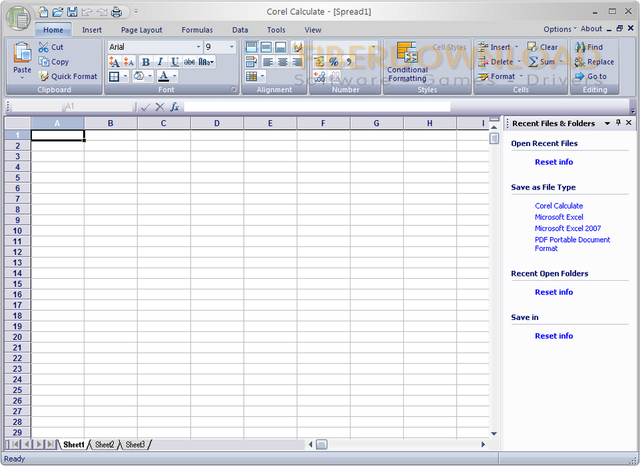
Task: Click the Conditional Formatting icon
Action: click(407, 52)
